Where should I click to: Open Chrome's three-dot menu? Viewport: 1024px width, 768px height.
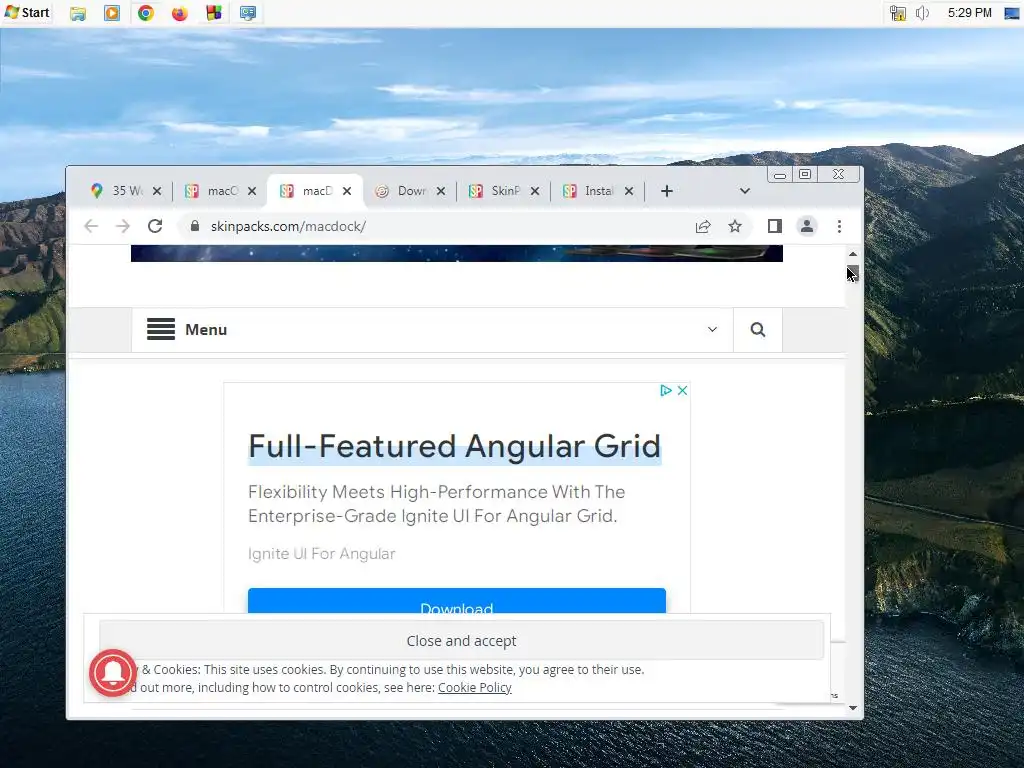tap(839, 226)
